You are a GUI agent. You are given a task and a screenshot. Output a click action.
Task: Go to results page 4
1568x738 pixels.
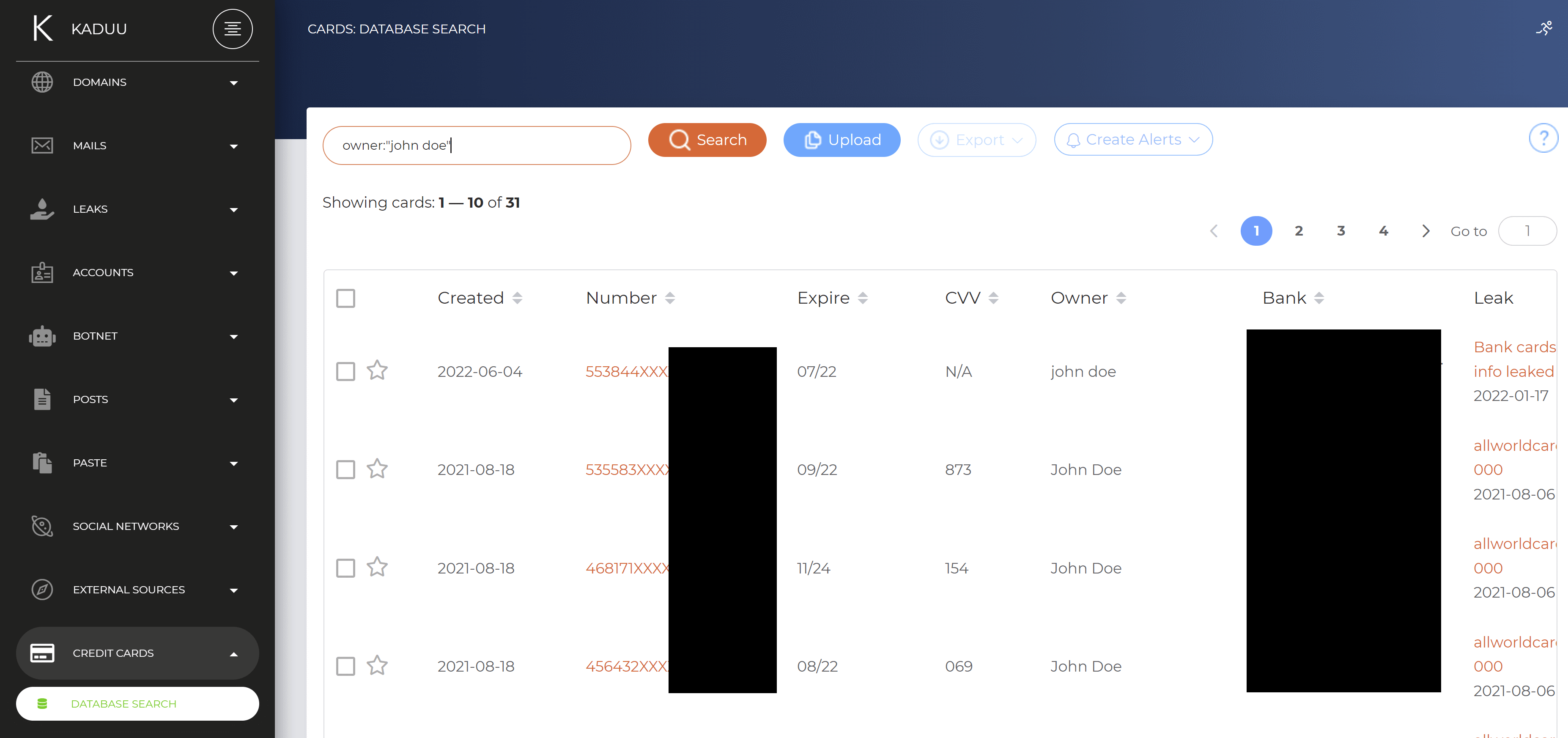click(1384, 231)
